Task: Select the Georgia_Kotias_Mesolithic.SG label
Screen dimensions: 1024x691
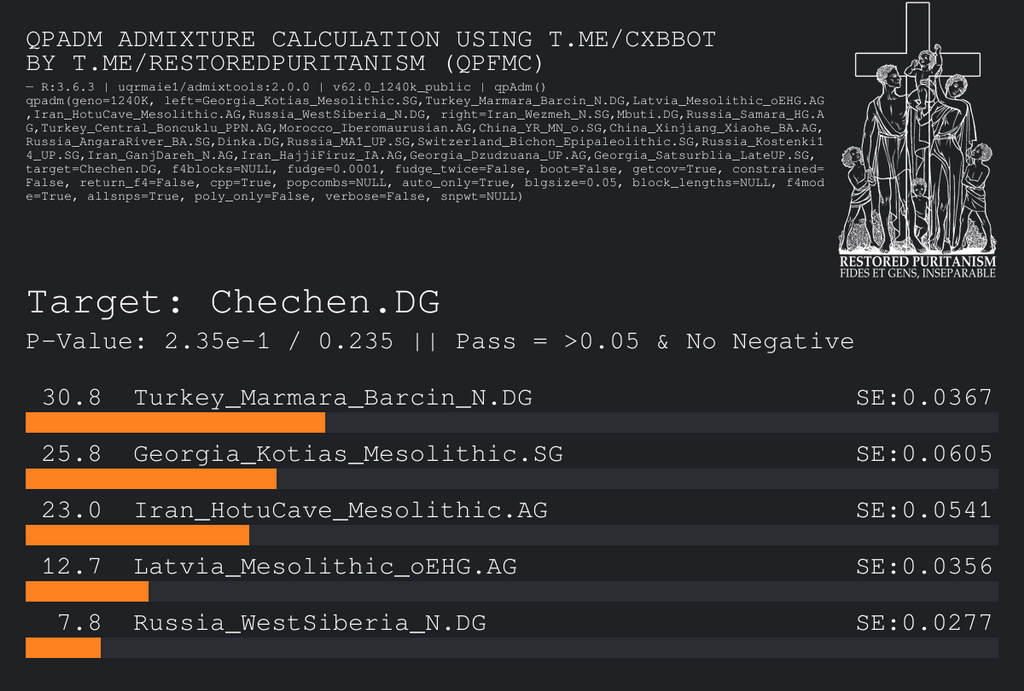Action: [x=348, y=454]
